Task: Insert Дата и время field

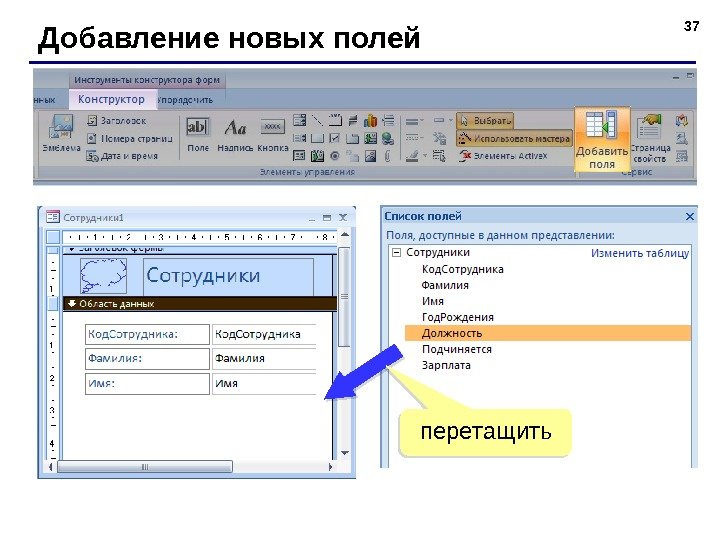Action: click(122, 156)
